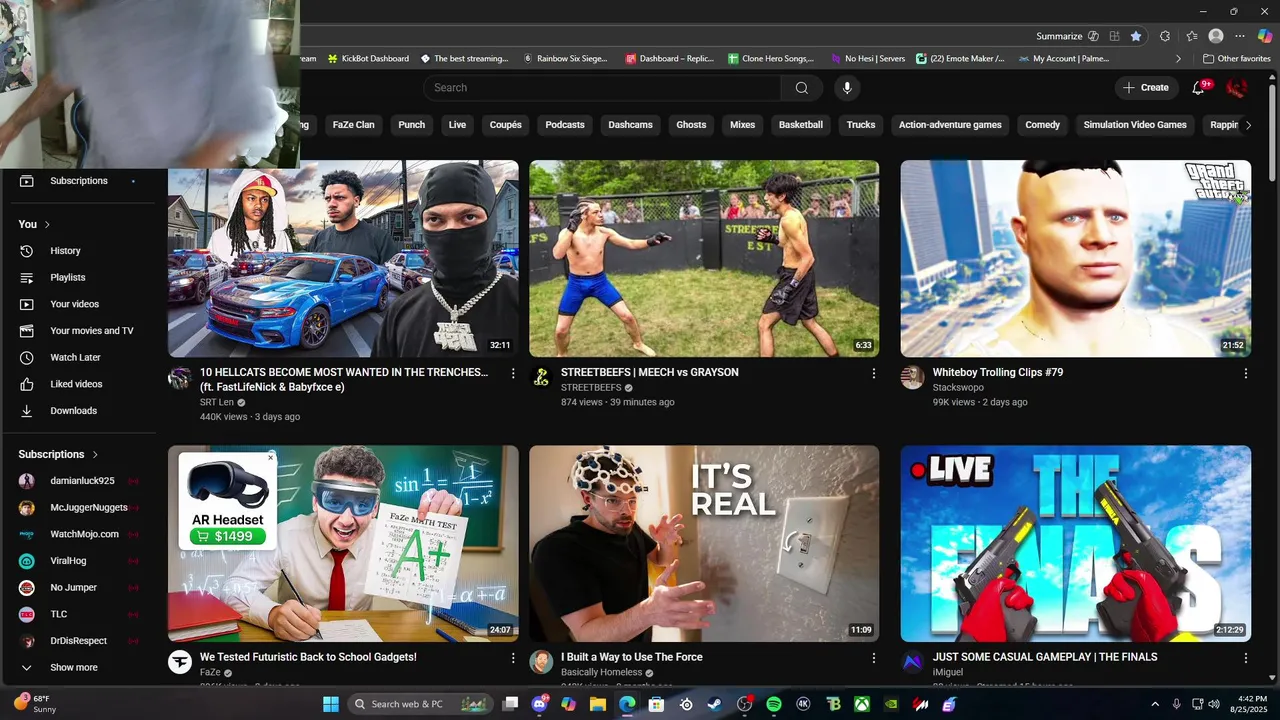Open the Other favorites folder
Screen dimensions: 1280x720
1236,59
